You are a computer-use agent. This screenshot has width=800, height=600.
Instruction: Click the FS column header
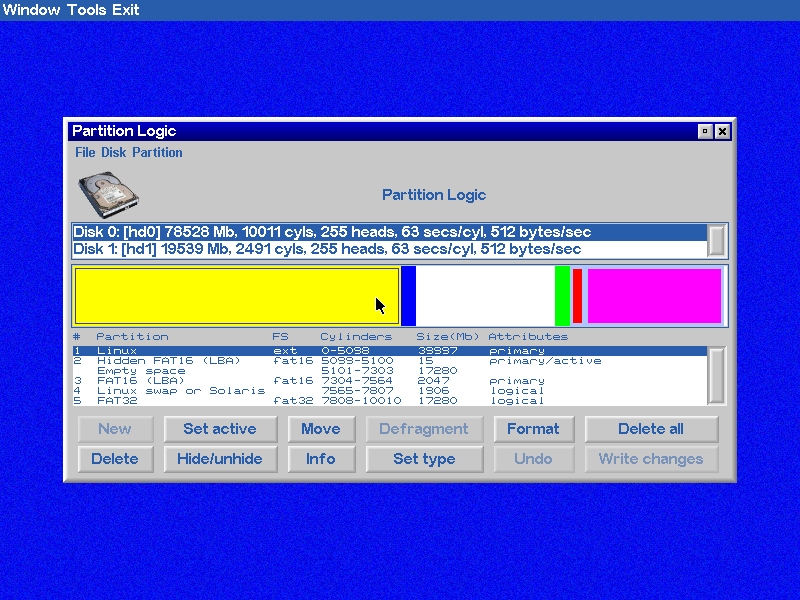point(281,337)
